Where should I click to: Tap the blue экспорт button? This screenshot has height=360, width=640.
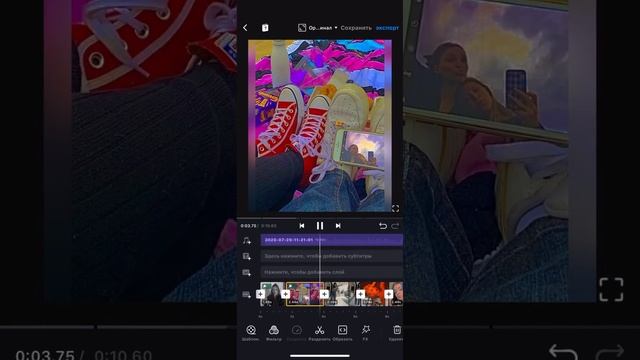coord(387,28)
